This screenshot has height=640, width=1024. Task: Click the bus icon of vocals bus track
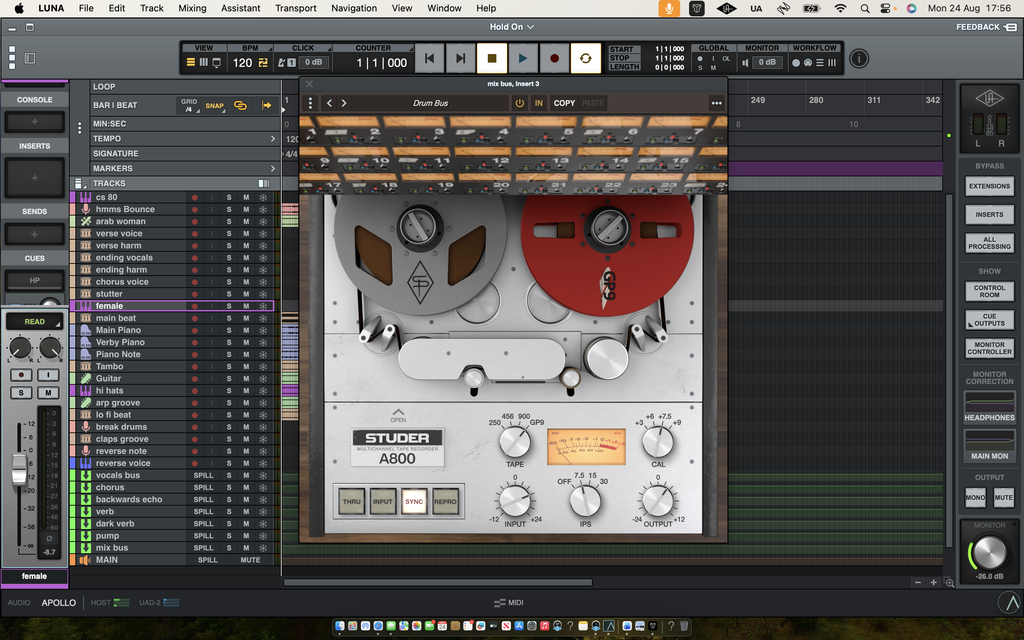(x=86, y=475)
